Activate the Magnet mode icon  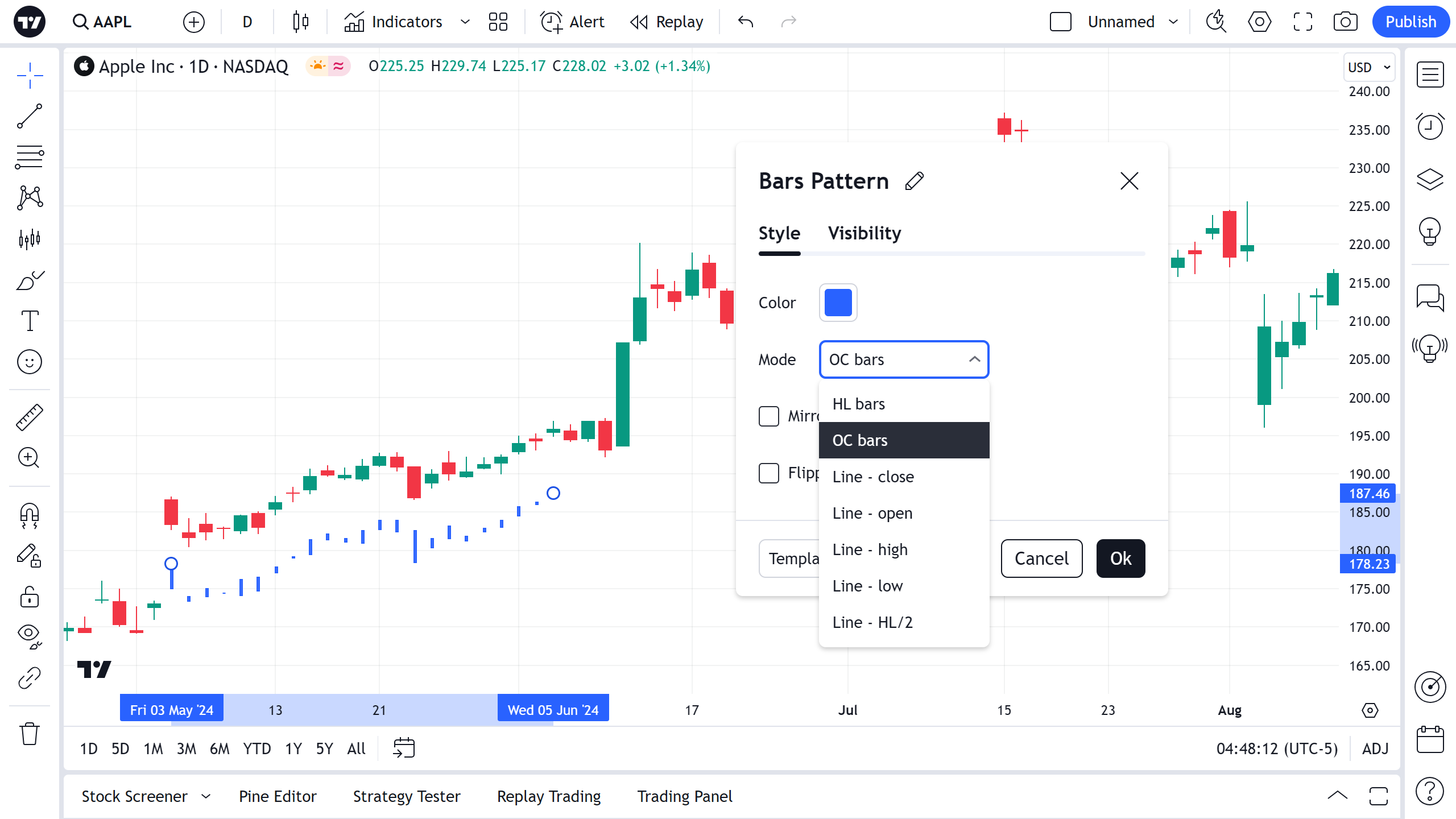[x=30, y=515]
